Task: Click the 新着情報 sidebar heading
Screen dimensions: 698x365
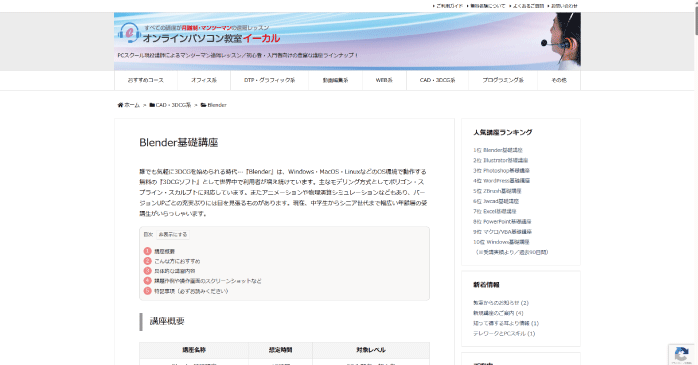Action: (x=486, y=285)
